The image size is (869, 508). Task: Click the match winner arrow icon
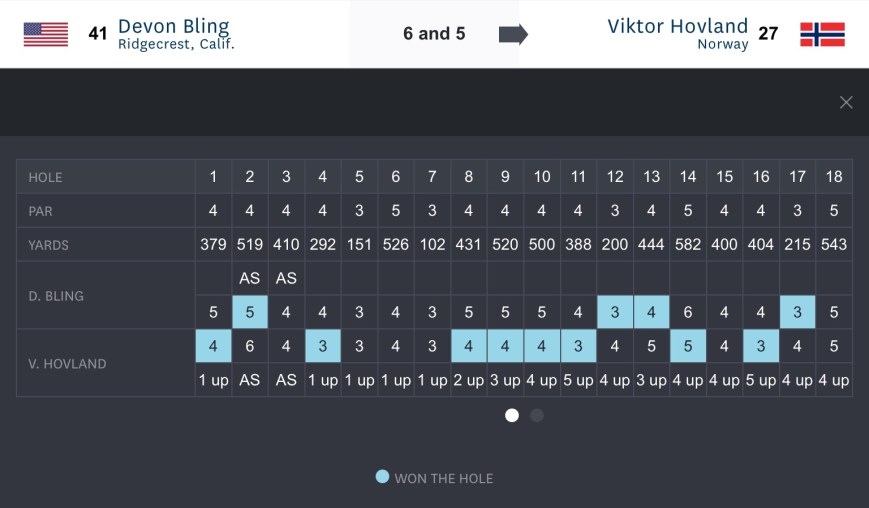coord(513,34)
